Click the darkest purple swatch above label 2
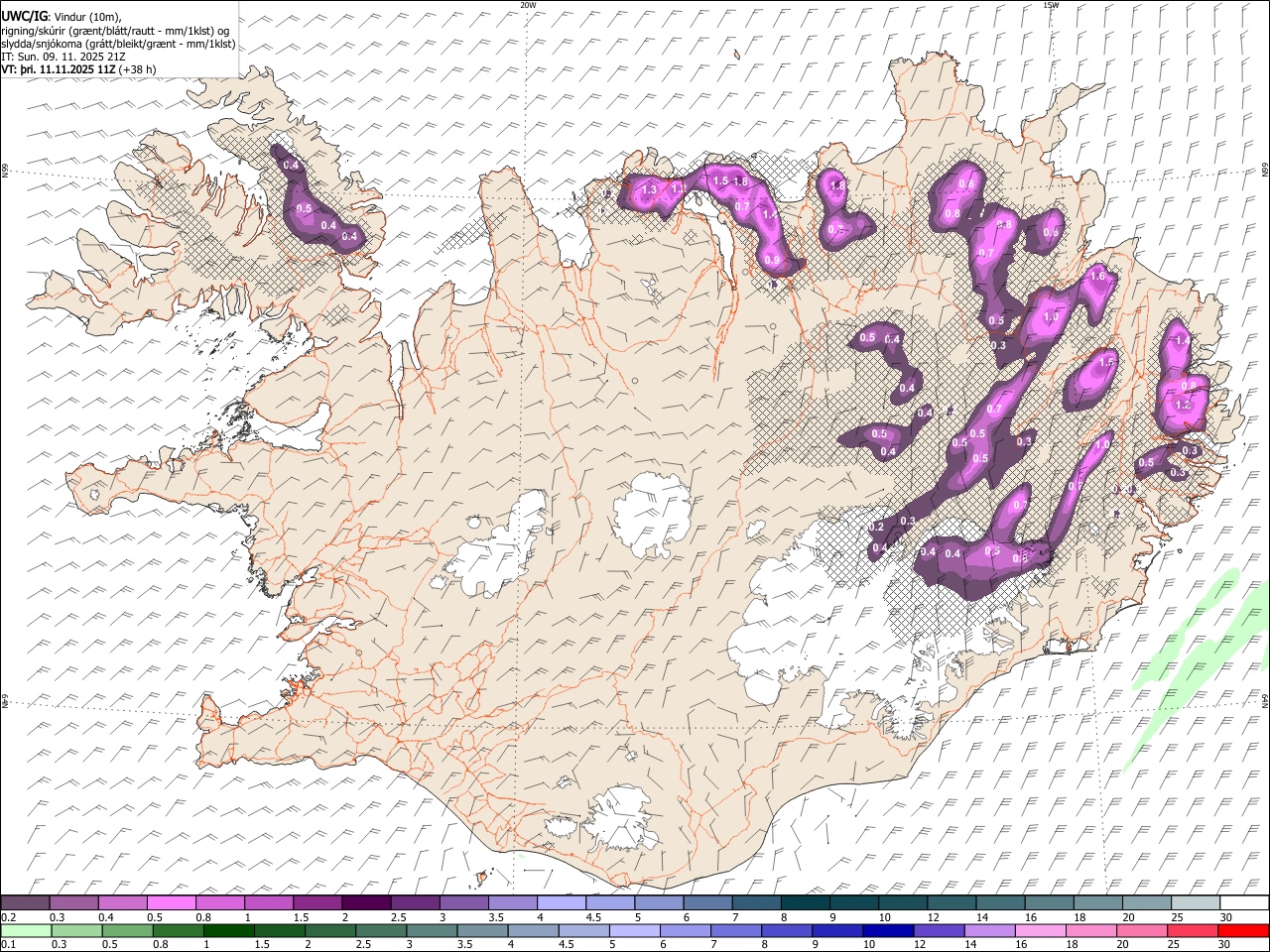This screenshot has height=952, width=1270. pyautogui.click(x=365, y=902)
